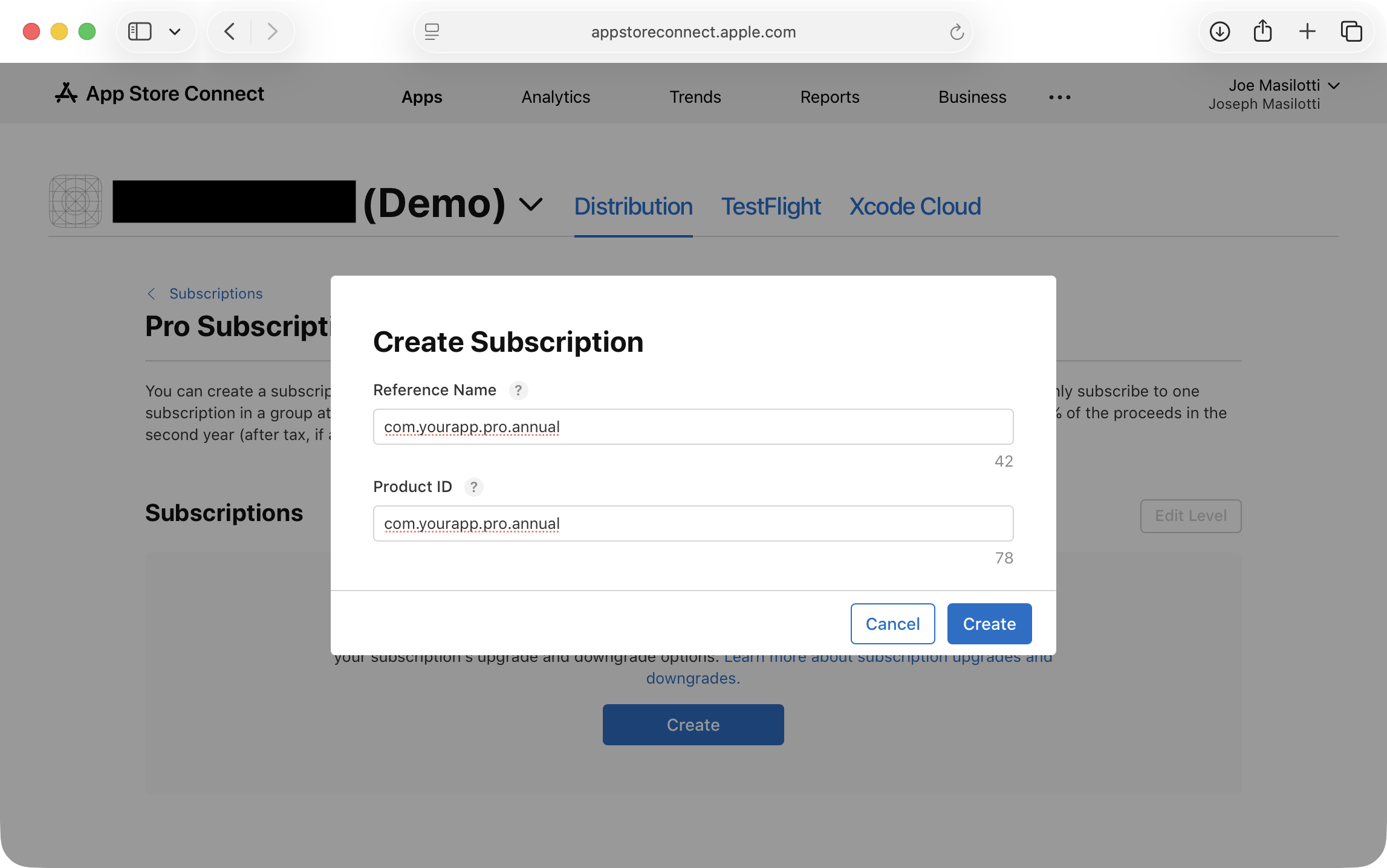Screen dimensions: 1387x868
Task: Open the reader page-menu icon in address bar
Action: point(432,31)
